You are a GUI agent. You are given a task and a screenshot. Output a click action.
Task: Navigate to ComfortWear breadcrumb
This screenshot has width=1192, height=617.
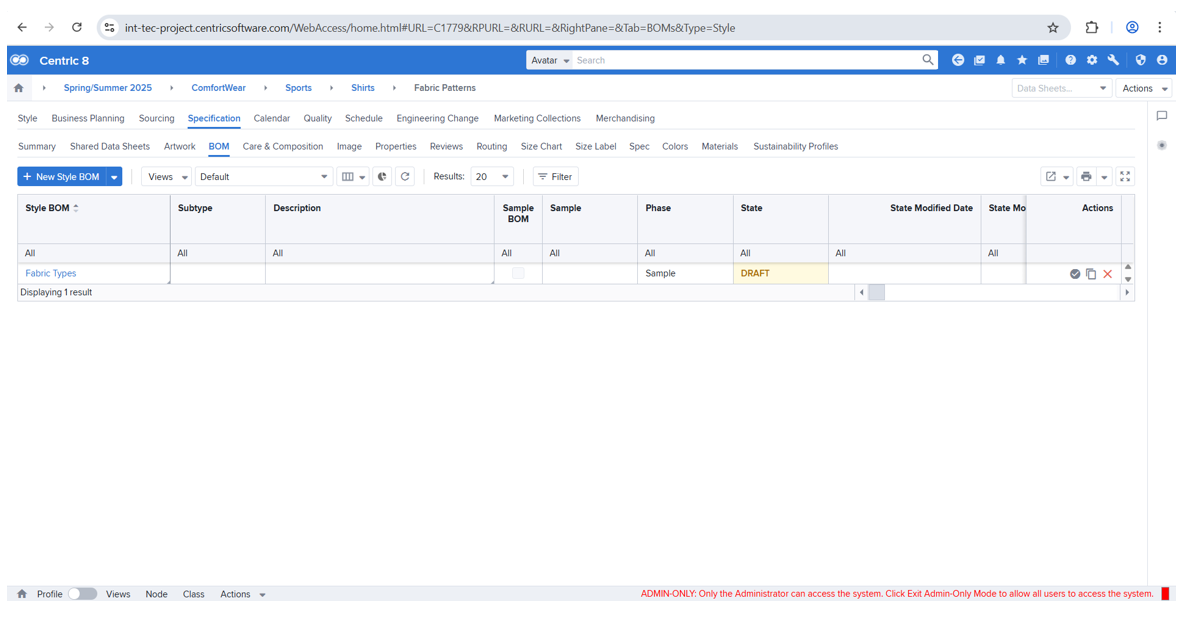(218, 88)
